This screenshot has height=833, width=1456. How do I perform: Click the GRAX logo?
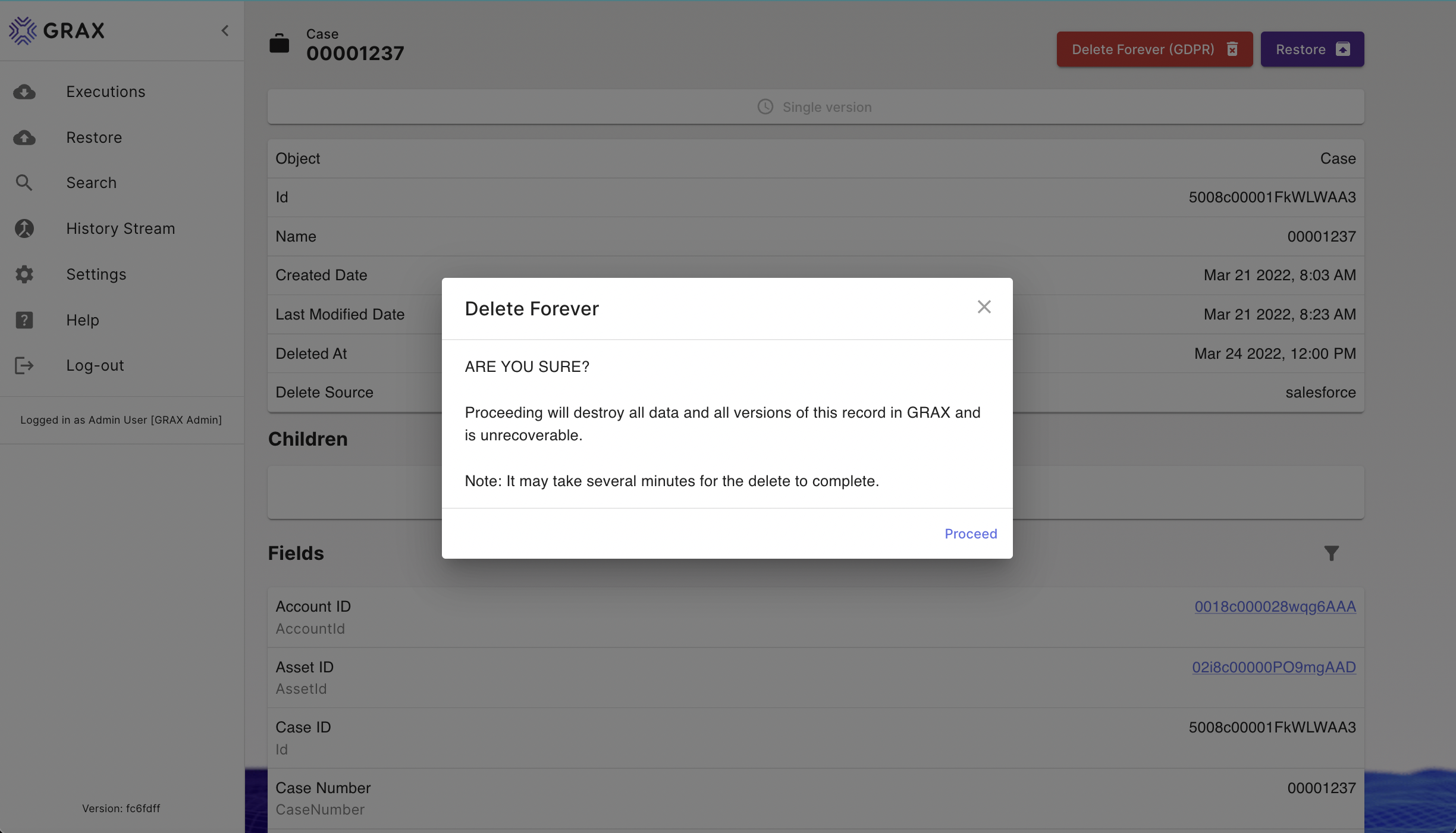click(x=57, y=30)
